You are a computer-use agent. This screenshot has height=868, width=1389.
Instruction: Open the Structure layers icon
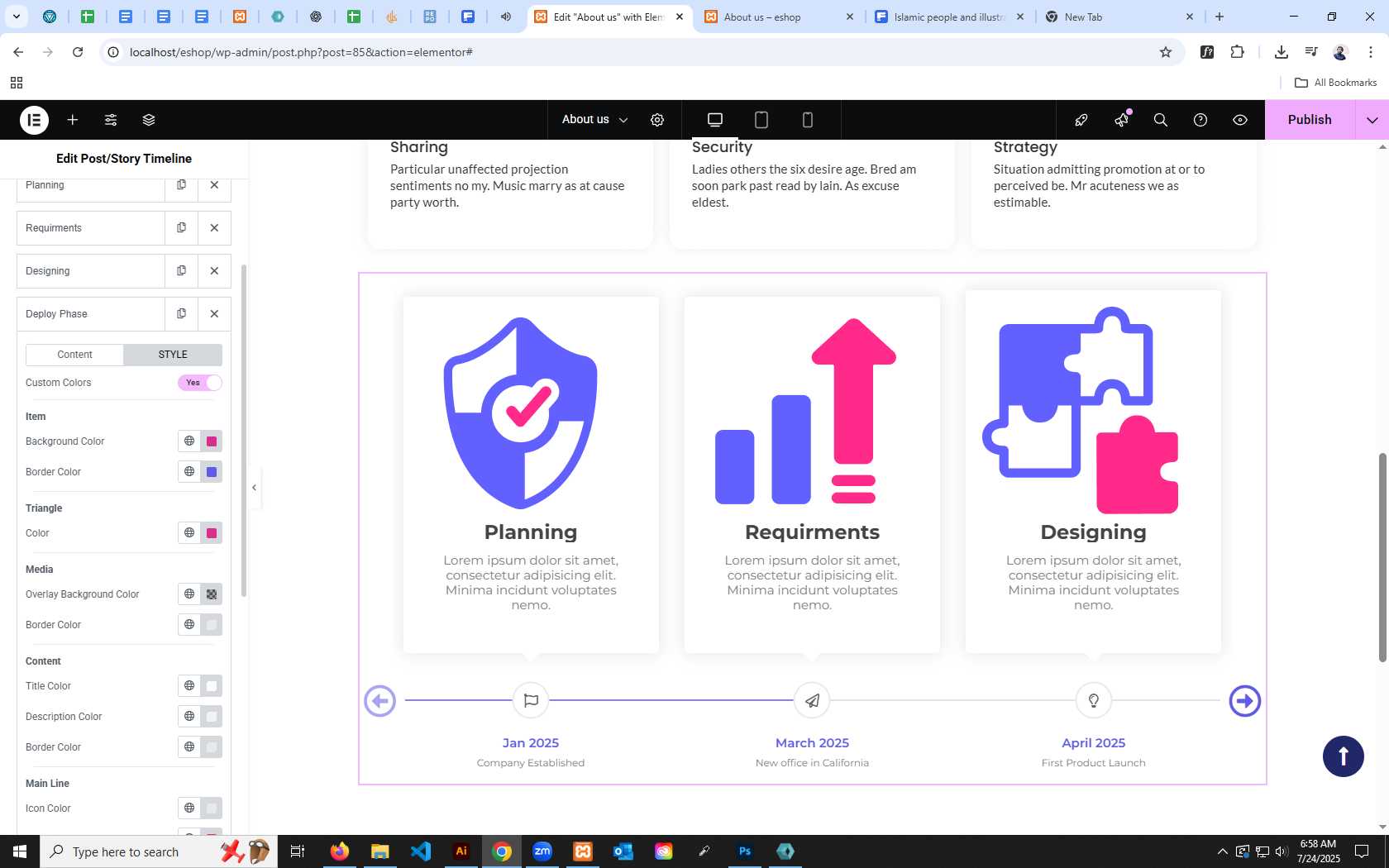coord(149,120)
